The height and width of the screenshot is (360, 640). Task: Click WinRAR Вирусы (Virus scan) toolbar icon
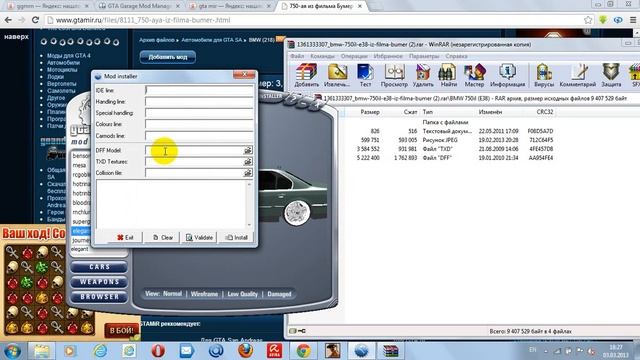point(544,75)
